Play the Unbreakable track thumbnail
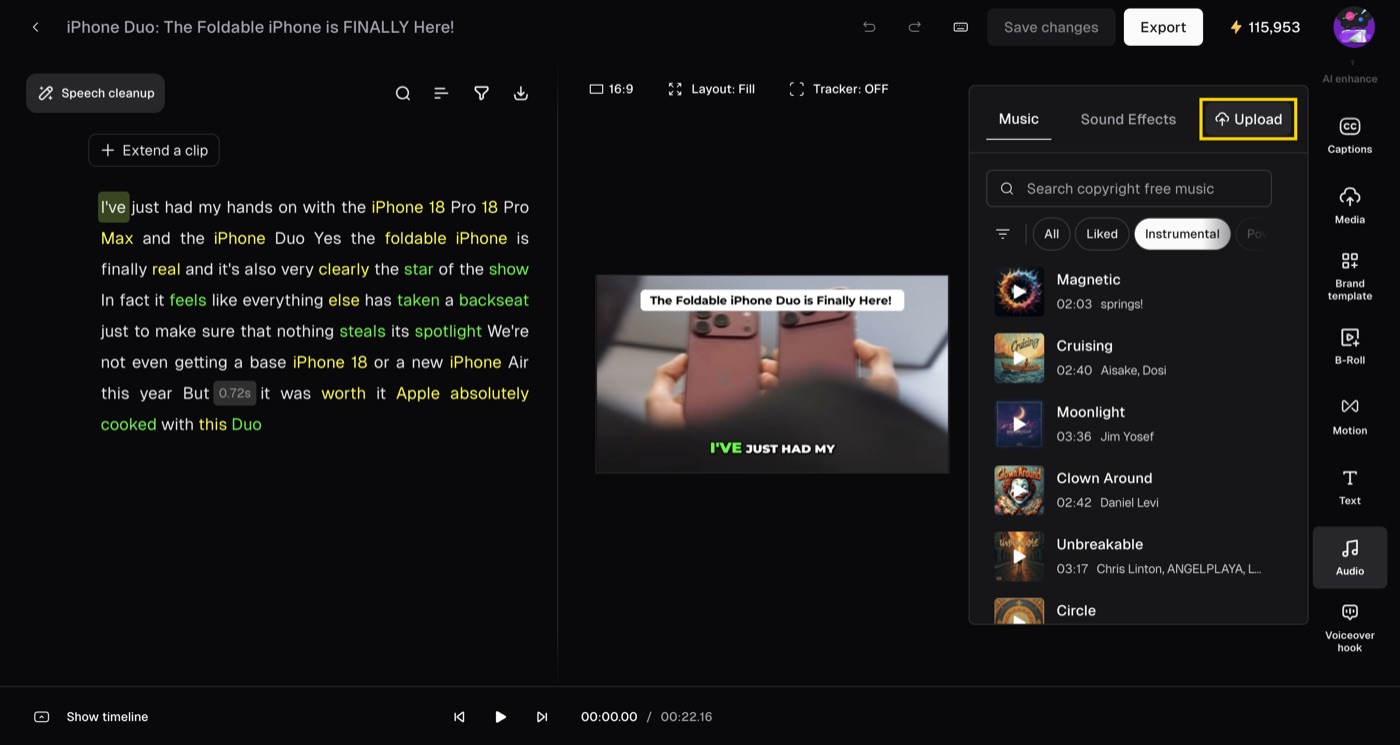The width and height of the screenshot is (1400, 745). (x=1019, y=556)
